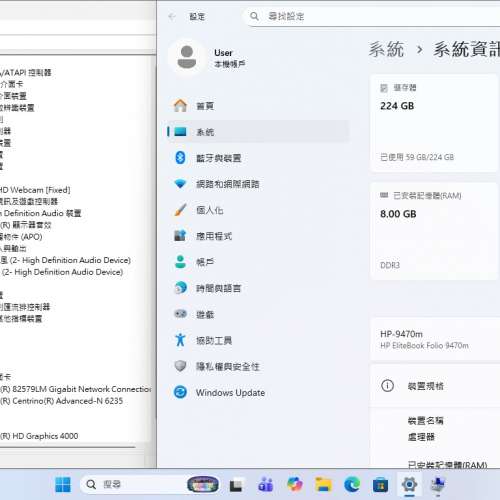This screenshot has width=500, height=500.
Task: Click the Home house icon
Action: pyautogui.click(x=180, y=106)
